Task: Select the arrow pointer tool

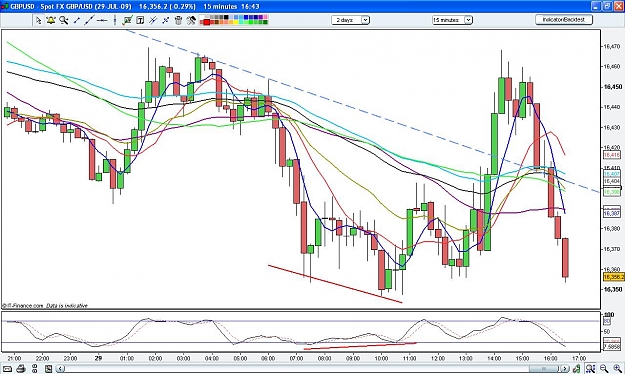Action: pos(38,20)
